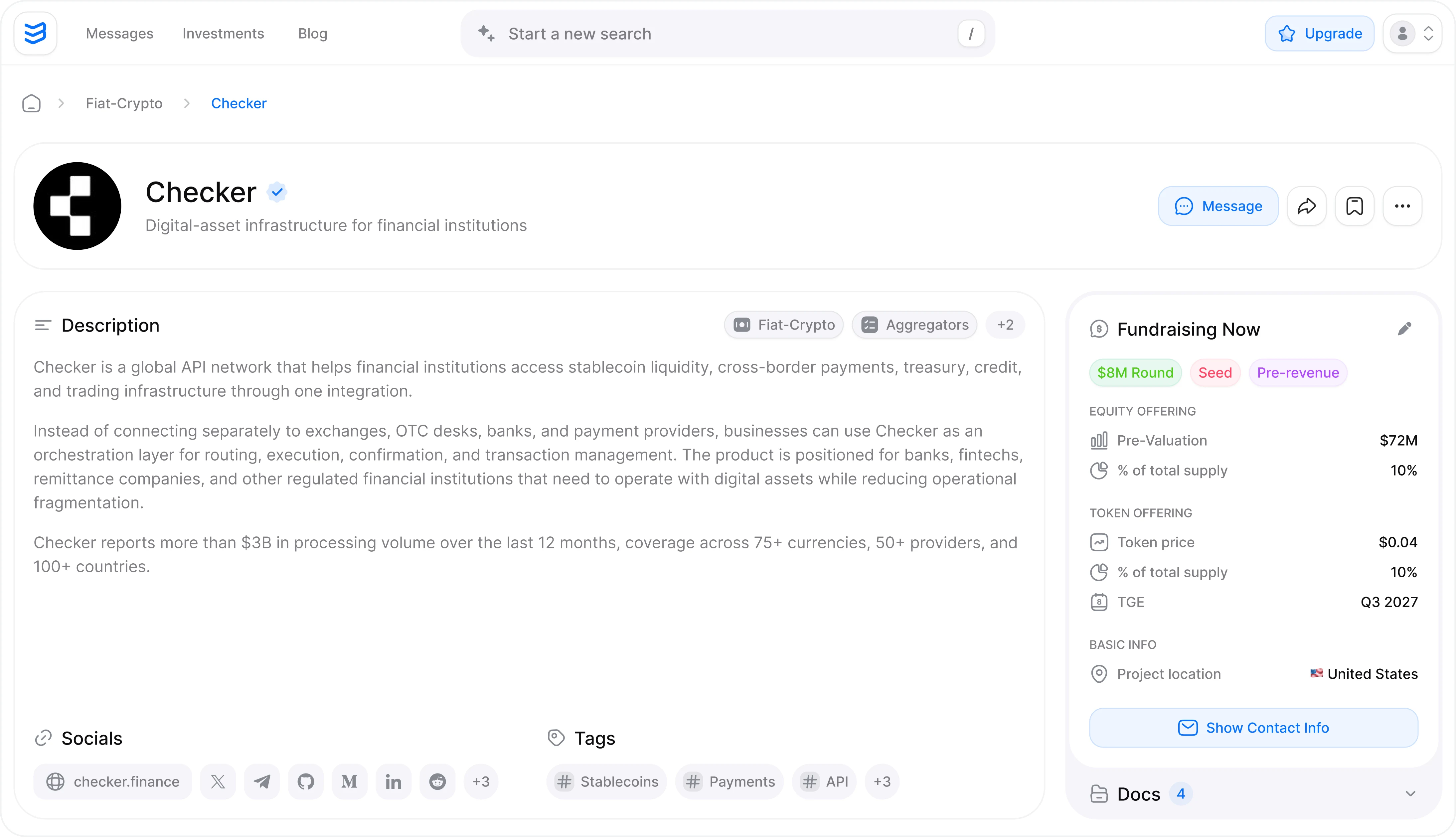This screenshot has width=1456, height=837.
Task: Click the Socials link icon
Action: (x=43, y=738)
